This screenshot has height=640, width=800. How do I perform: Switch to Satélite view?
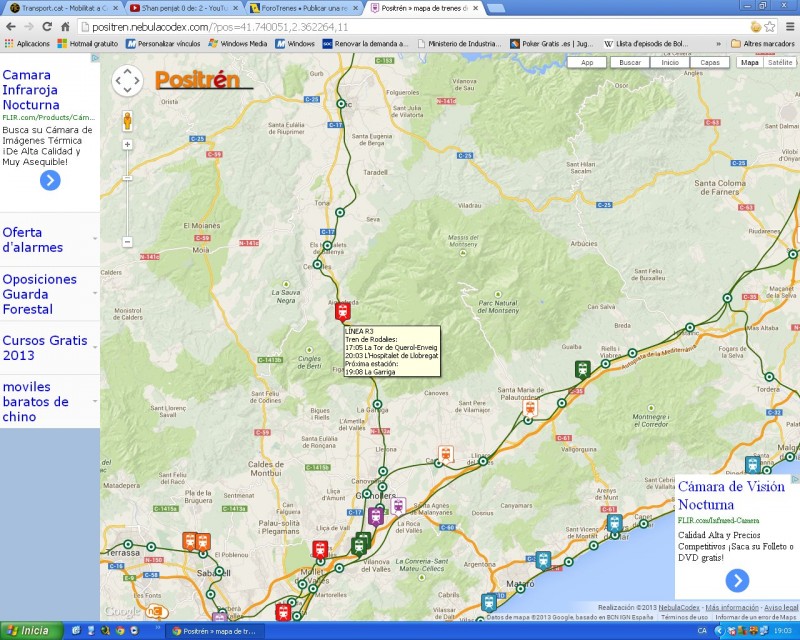[x=780, y=62]
